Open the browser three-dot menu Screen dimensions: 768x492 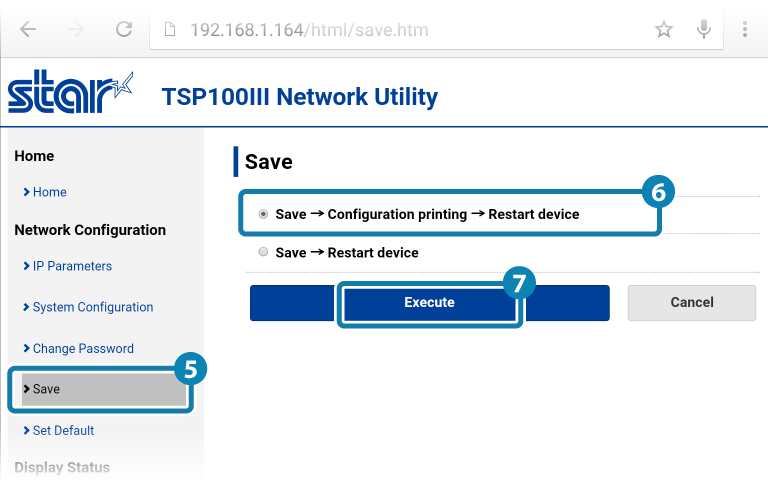pos(745,30)
